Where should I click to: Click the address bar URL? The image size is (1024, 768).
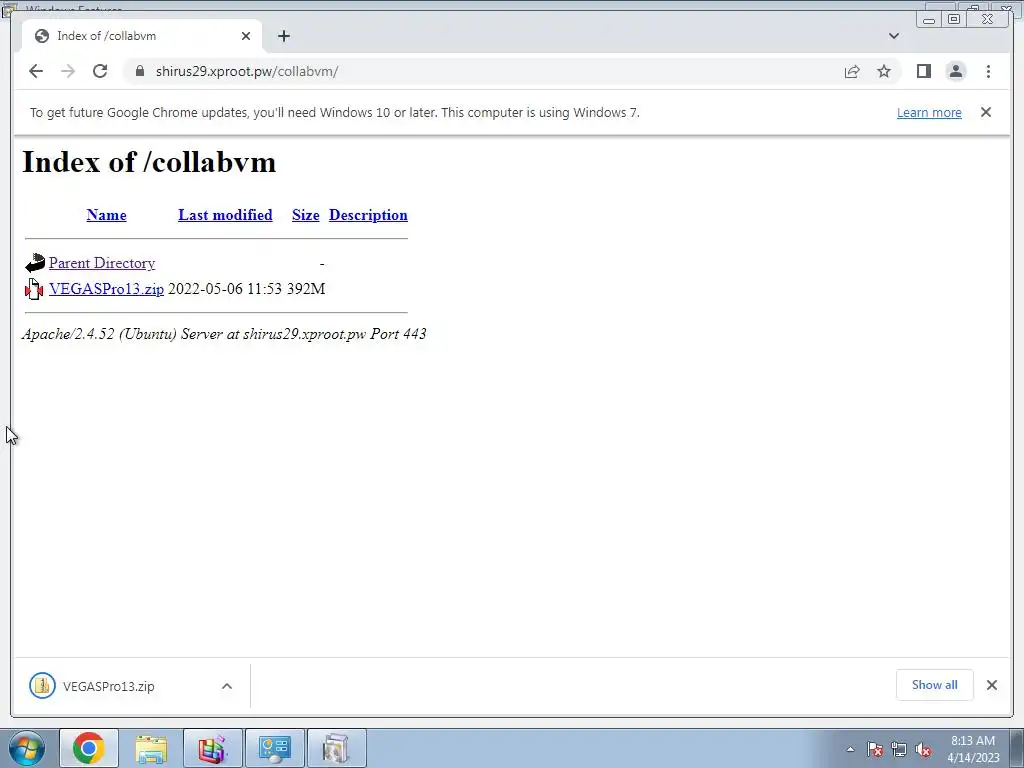pos(247,71)
